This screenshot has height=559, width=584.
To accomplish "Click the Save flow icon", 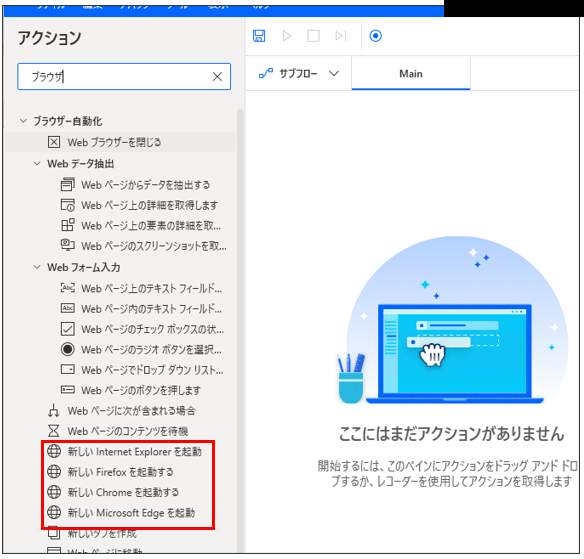I will 259,36.
